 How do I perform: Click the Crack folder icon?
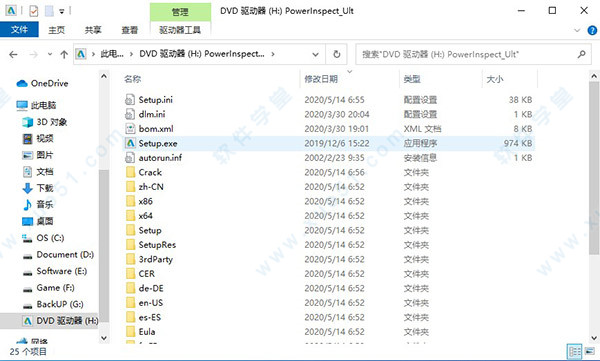click(x=130, y=172)
